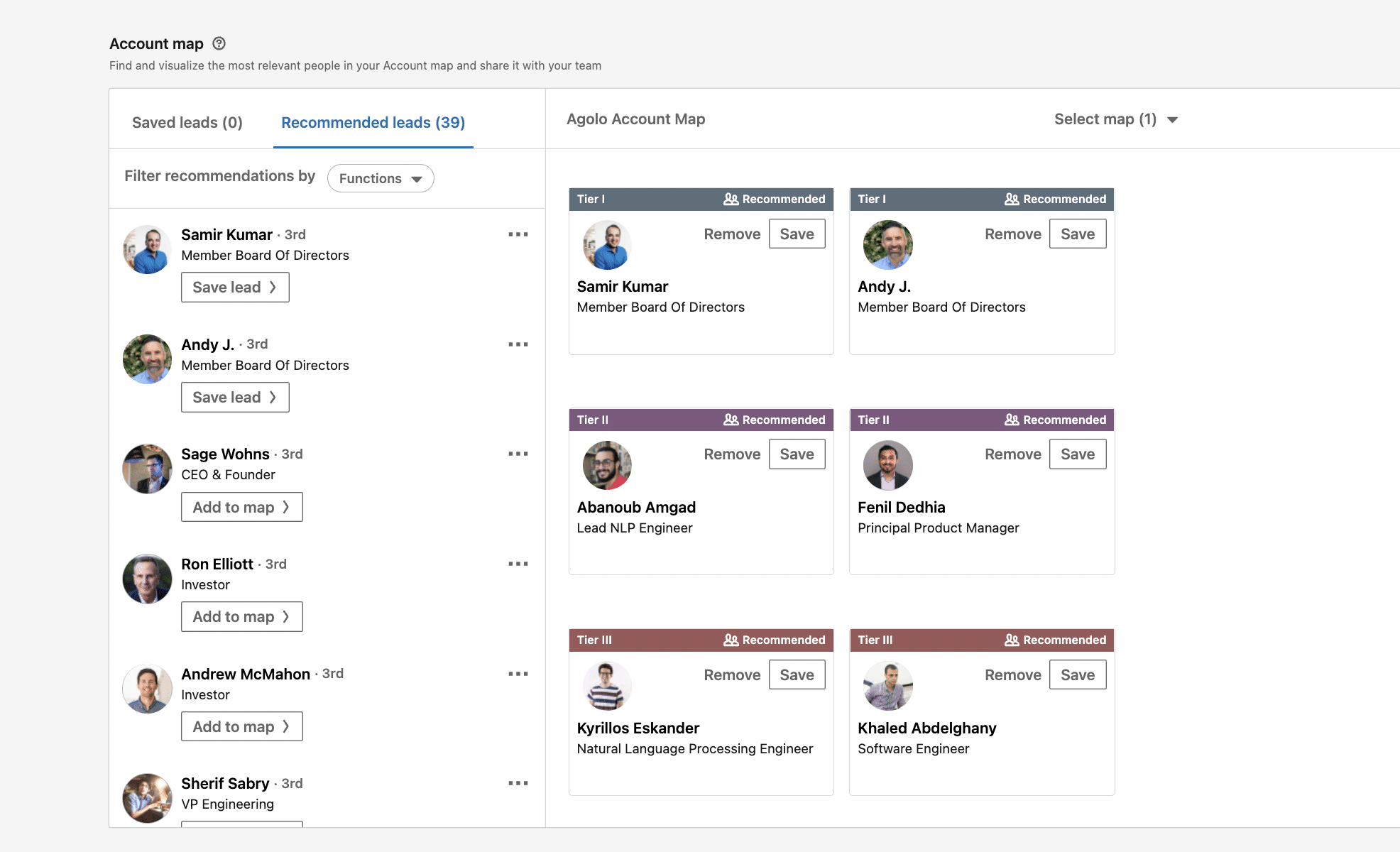
Task: Open more options menu for Sherif Sabry
Action: (x=518, y=783)
